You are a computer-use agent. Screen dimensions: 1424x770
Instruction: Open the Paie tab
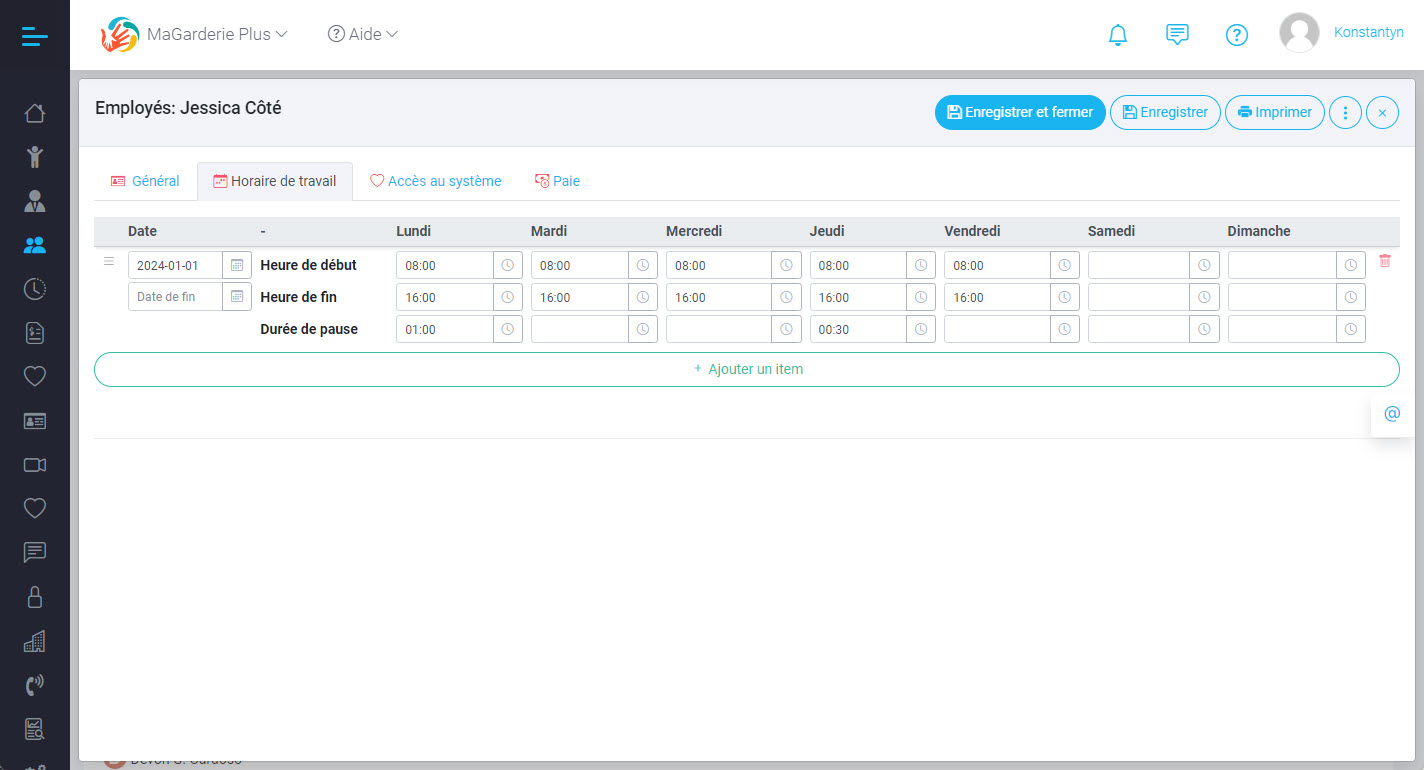click(557, 180)
